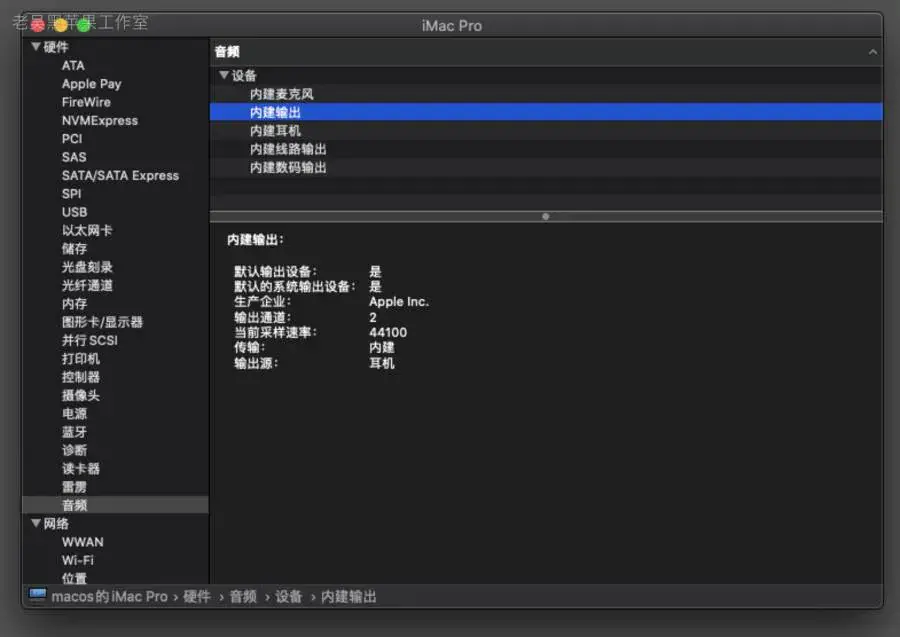The width and height of the screenshot is (900, 637).
Task: Collapse the 网络 section triangle
Action: pos(36,523)
